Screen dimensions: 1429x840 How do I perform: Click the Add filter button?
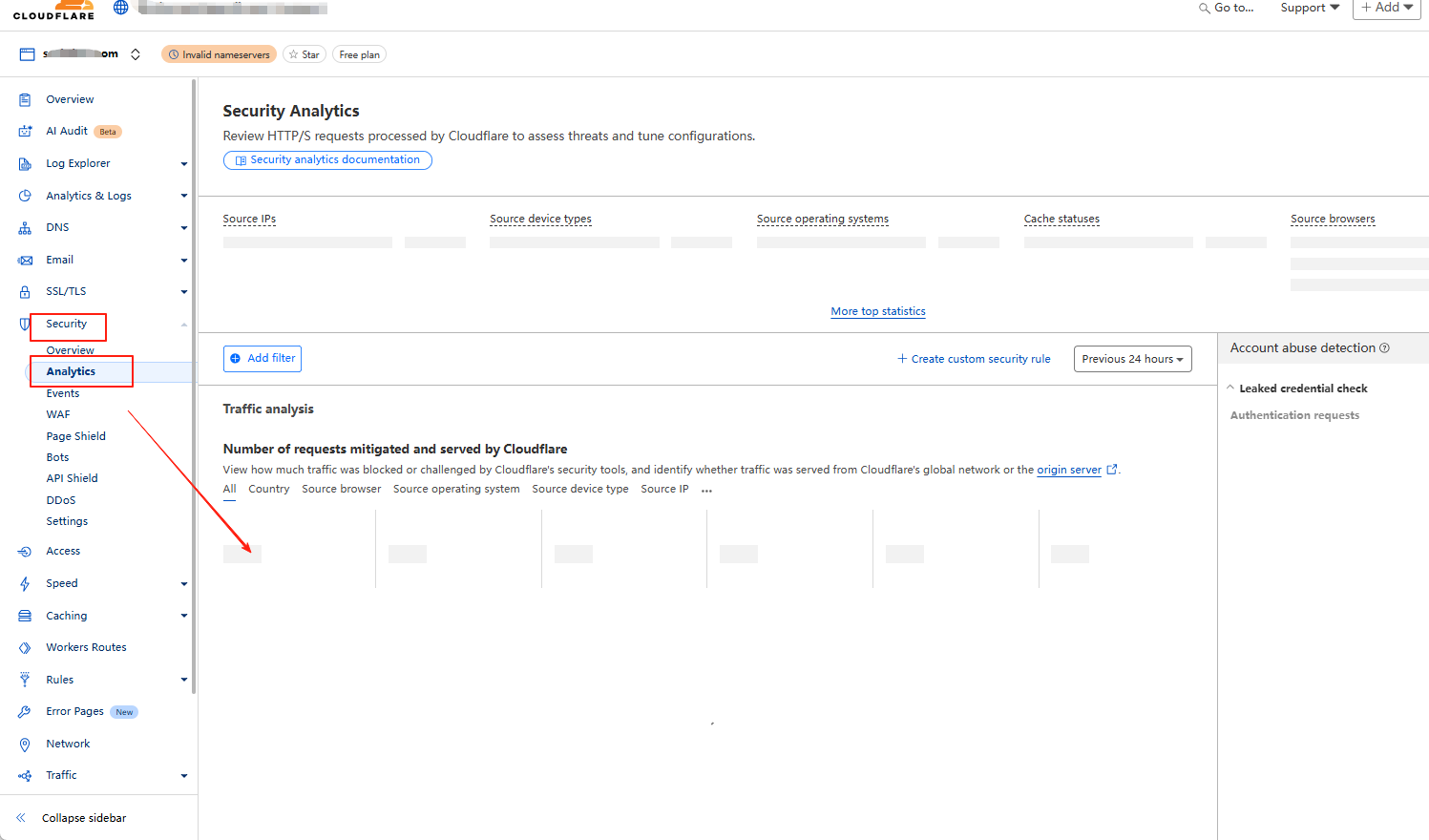[262, 358]
